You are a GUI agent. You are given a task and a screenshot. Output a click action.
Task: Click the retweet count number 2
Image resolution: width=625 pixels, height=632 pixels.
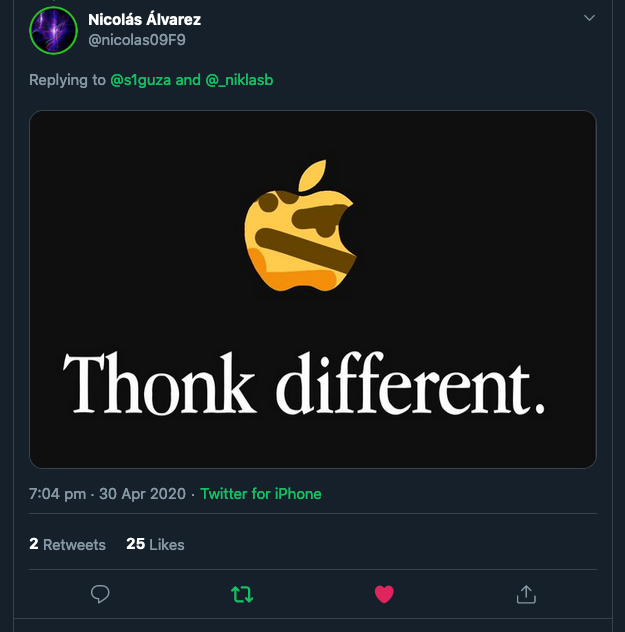[x=34, y=545]
